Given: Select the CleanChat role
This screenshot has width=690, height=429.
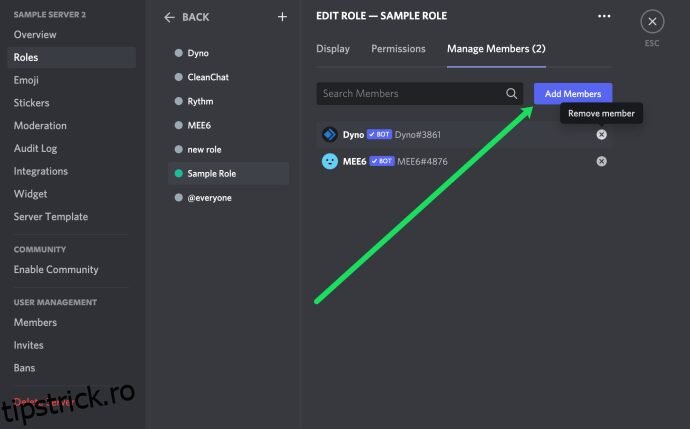Looking at the screenshot, I should (208, 77).
